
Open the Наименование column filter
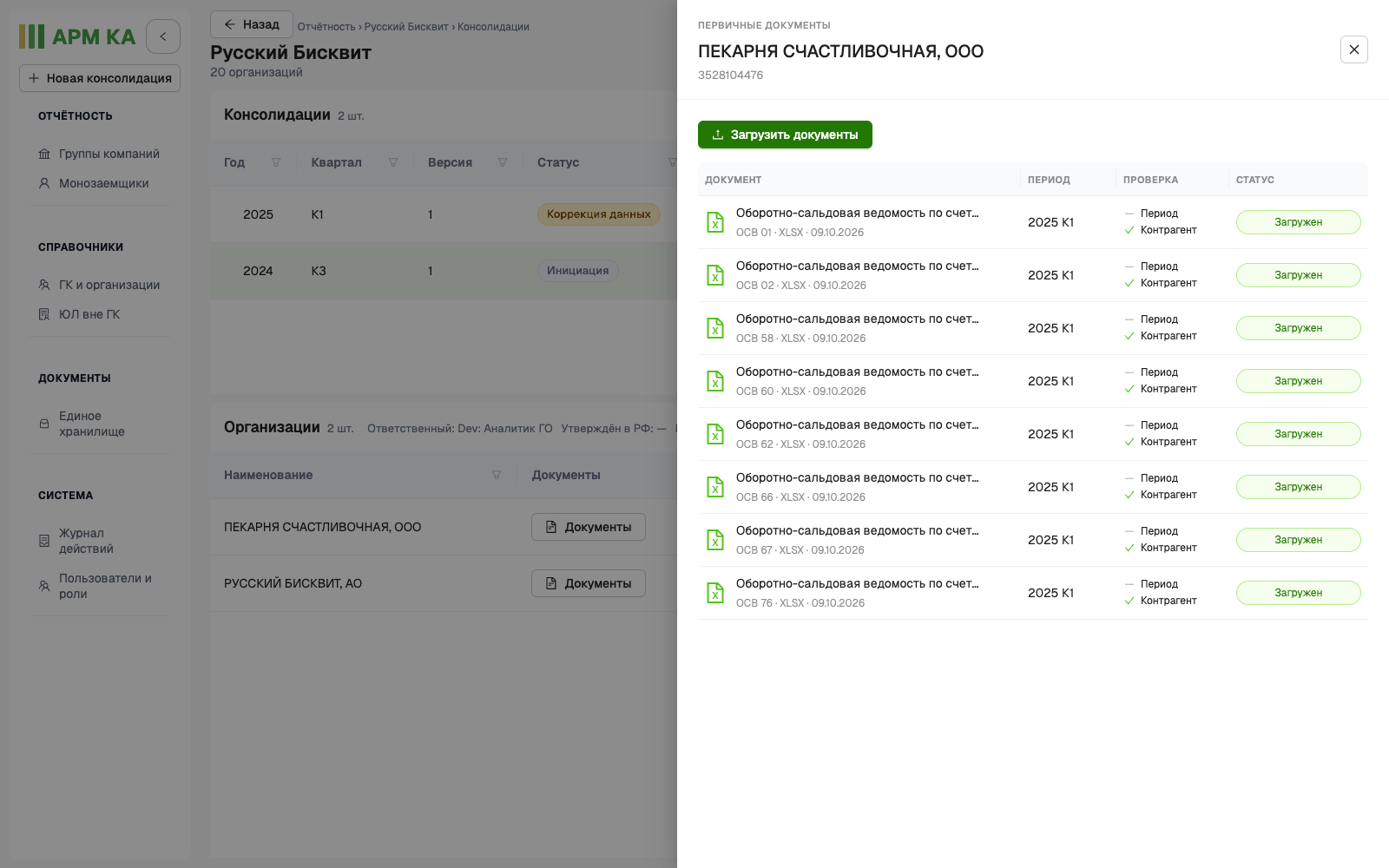tap(497, 475)
